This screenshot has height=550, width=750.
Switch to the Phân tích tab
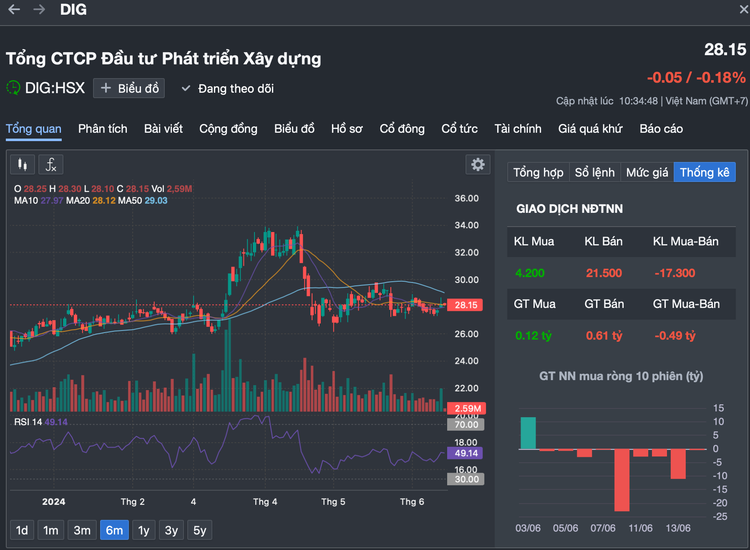[103, 129]
